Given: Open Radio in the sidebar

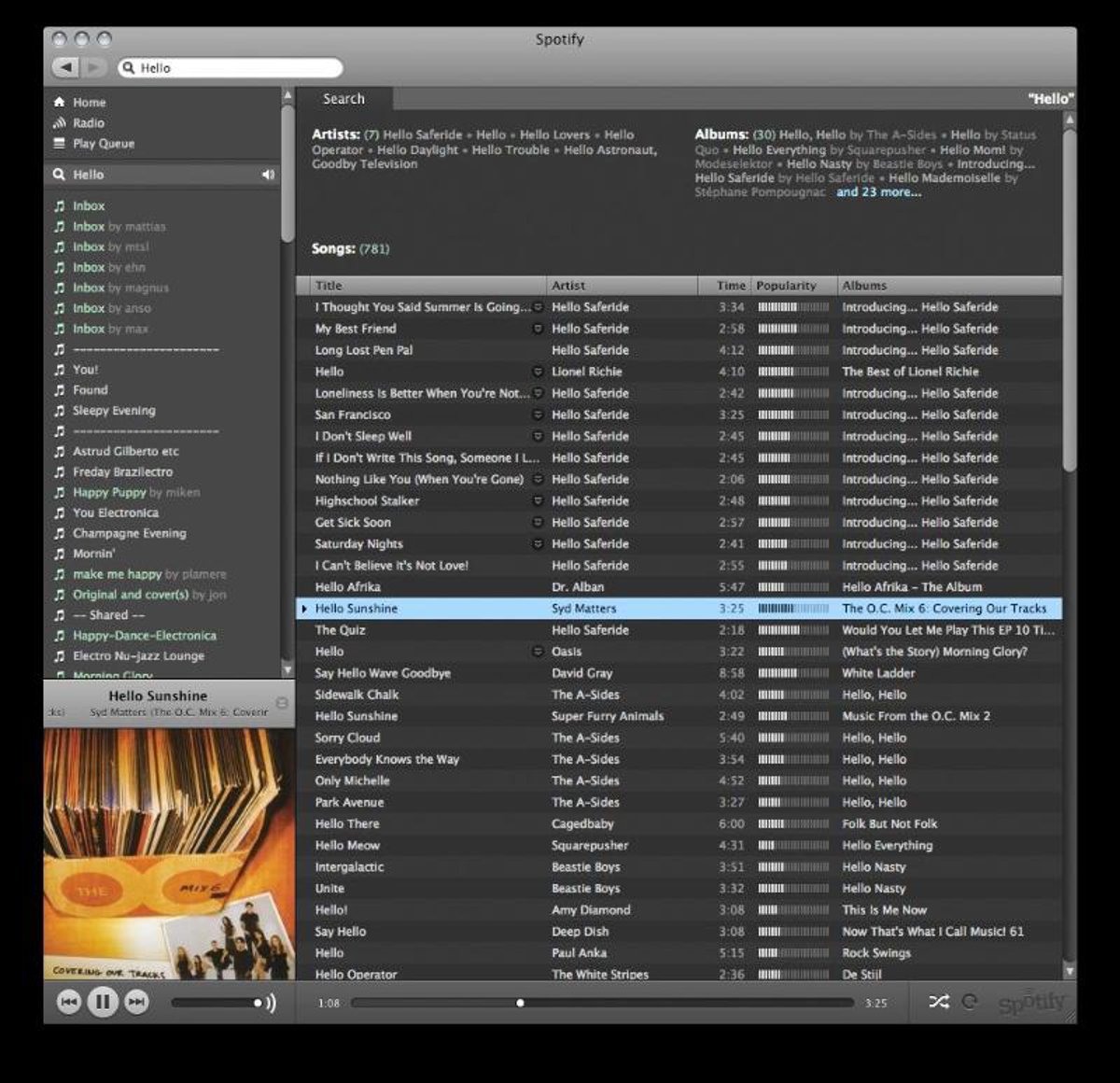Looking at the screenshot, I should click(88, 123).
